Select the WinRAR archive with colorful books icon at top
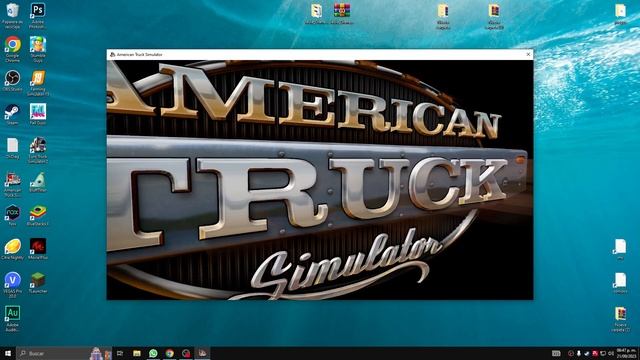This screenshot has width=640, height=360. [342, 14]
